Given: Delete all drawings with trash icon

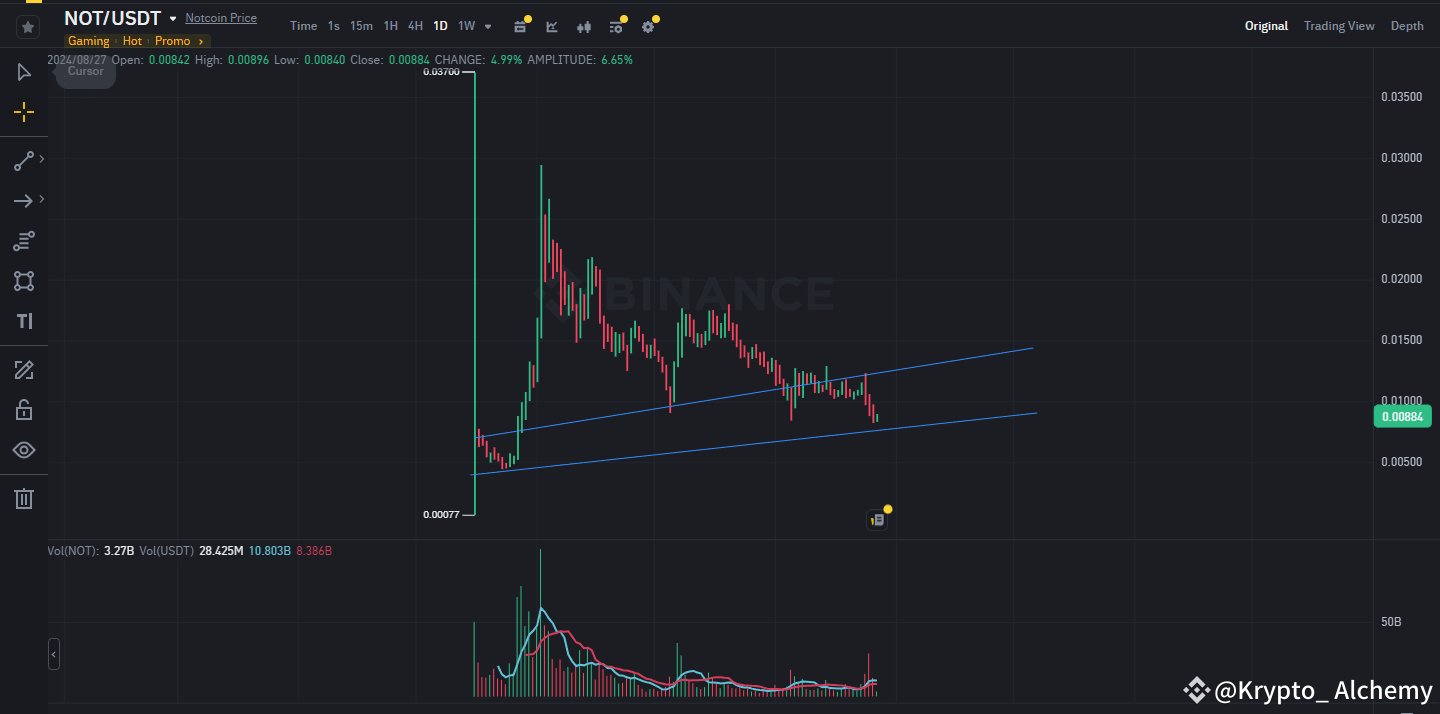Looking at the screenshot, I should [x=24, y=498].
